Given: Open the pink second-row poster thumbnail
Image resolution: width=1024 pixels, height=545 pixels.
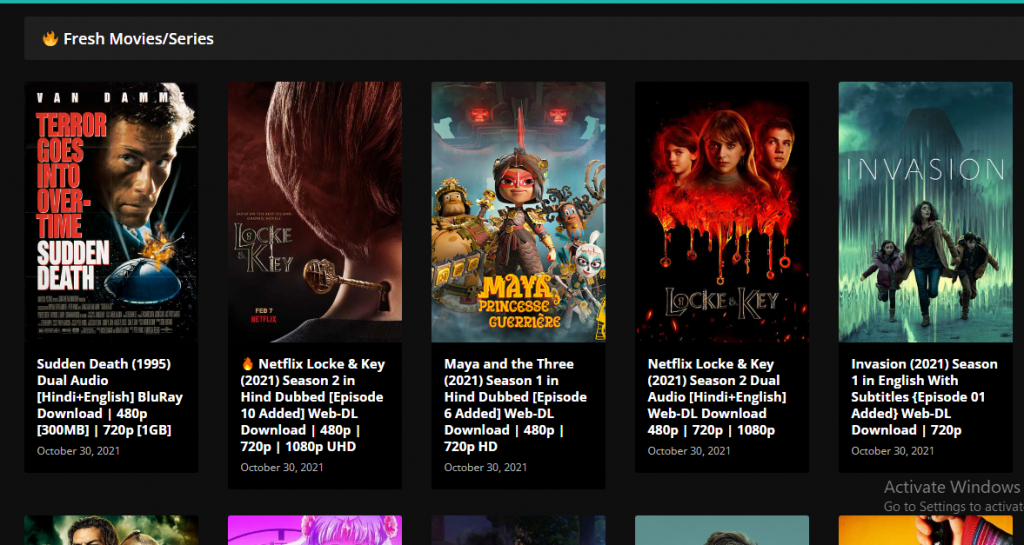Looking at the screenshot, I should (315, 530).
